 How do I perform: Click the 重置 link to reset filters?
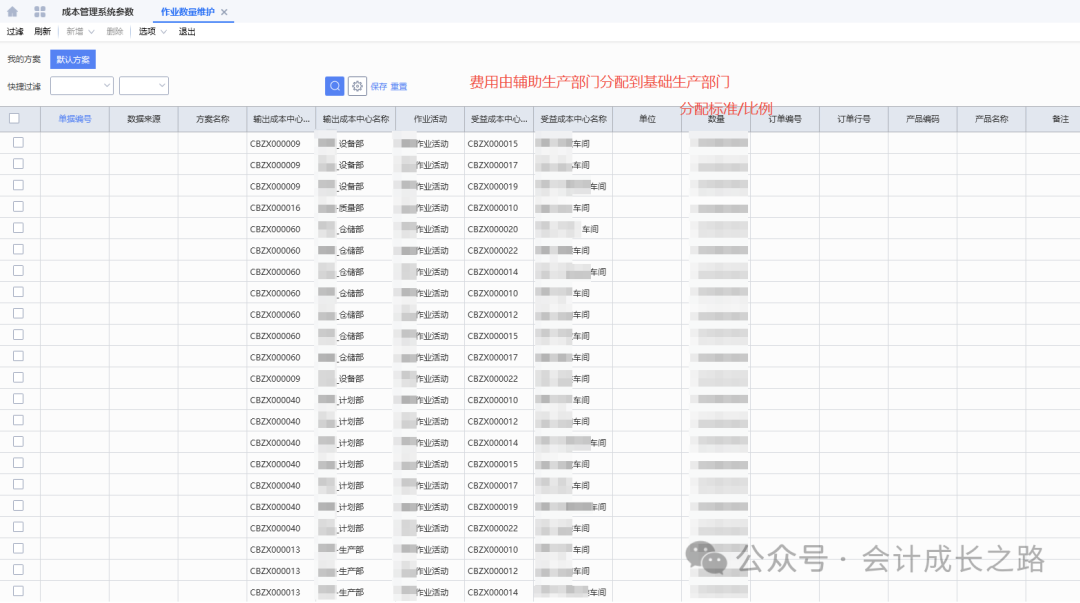399,87
